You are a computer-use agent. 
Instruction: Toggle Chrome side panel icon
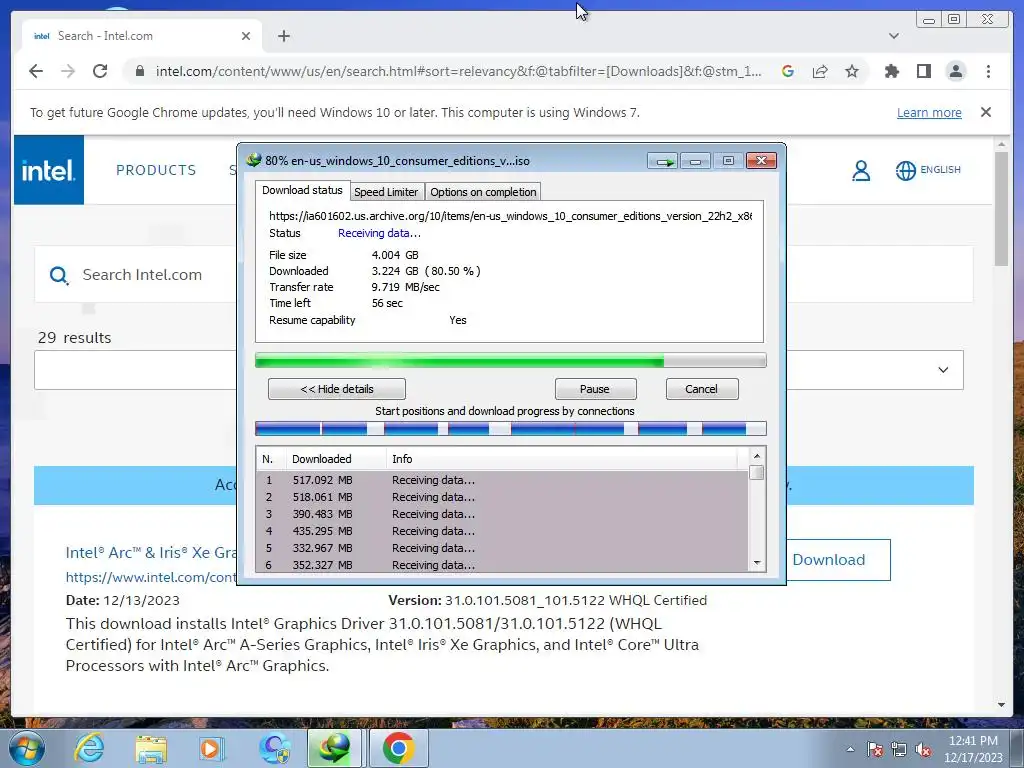coord(923,71)
